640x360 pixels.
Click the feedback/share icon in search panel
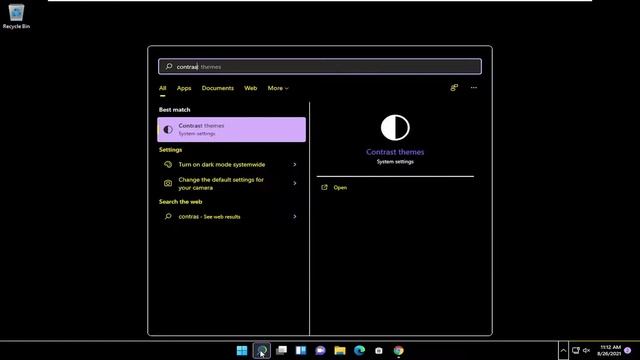(x=454, y=88)
